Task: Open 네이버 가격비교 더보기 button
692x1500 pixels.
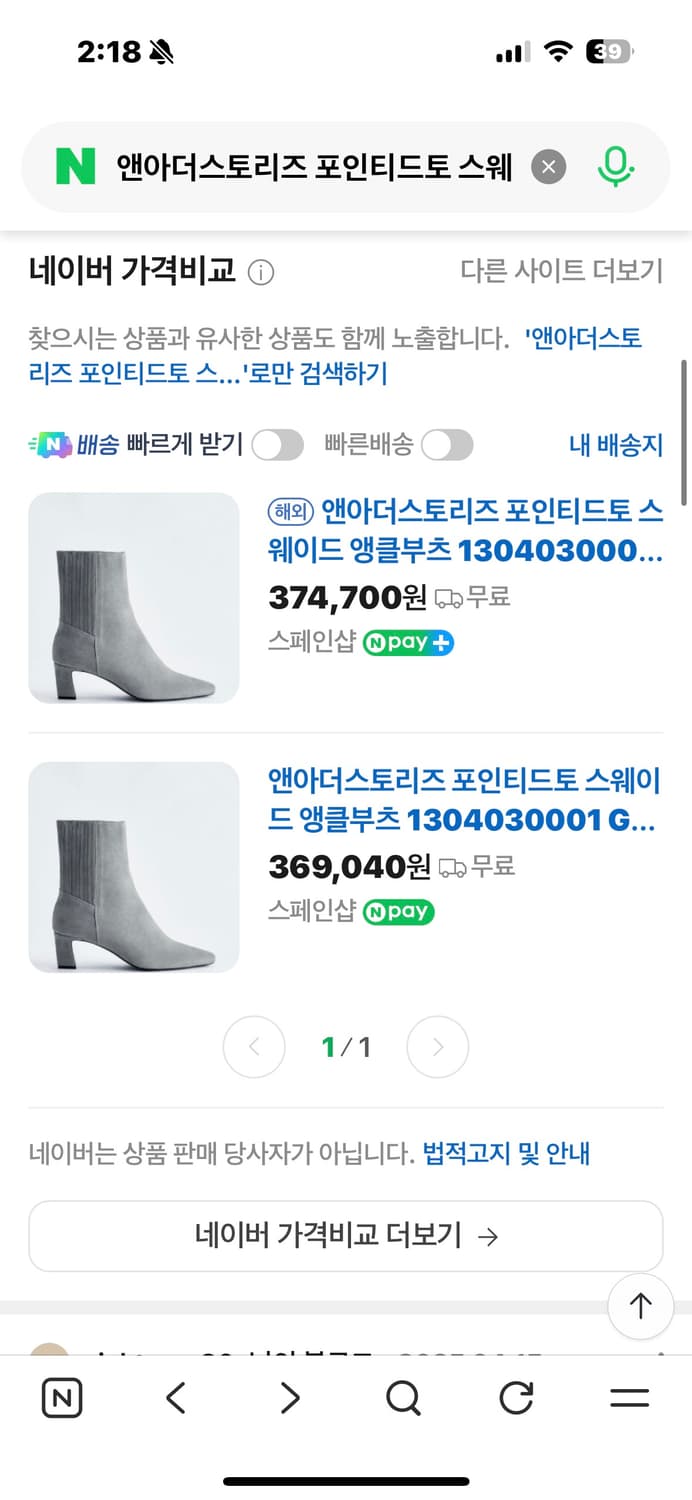Action: [x=346, y=1236]
